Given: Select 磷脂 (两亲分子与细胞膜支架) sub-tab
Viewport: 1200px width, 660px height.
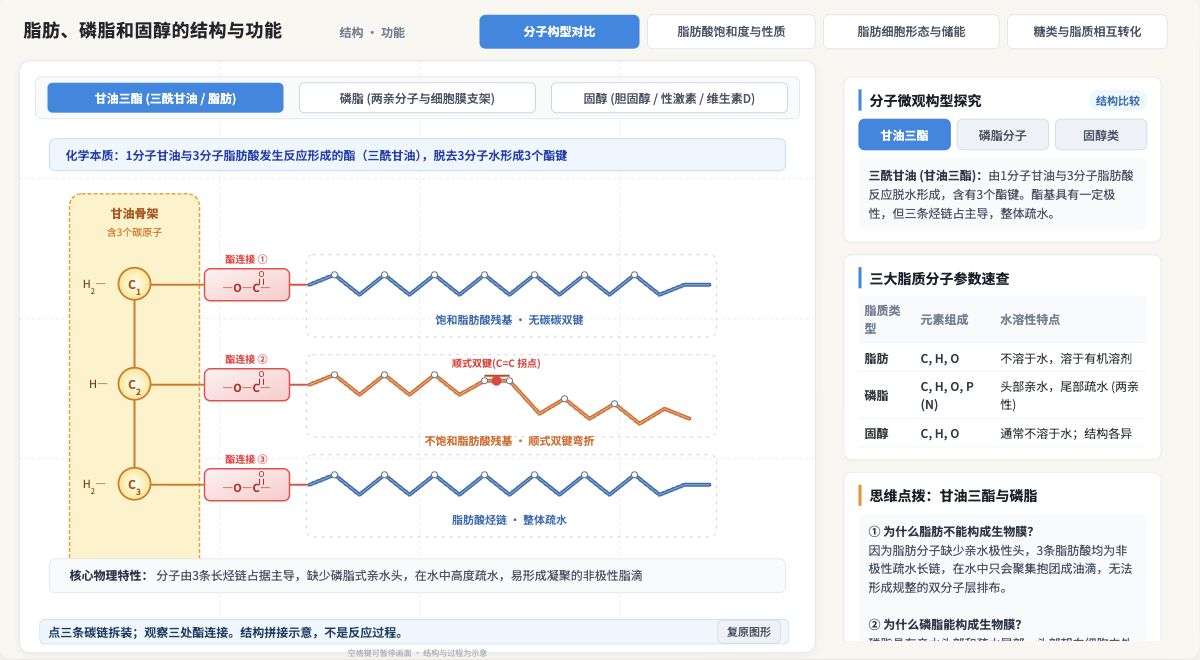Looking at the screenshot, I should coord(417,98).
